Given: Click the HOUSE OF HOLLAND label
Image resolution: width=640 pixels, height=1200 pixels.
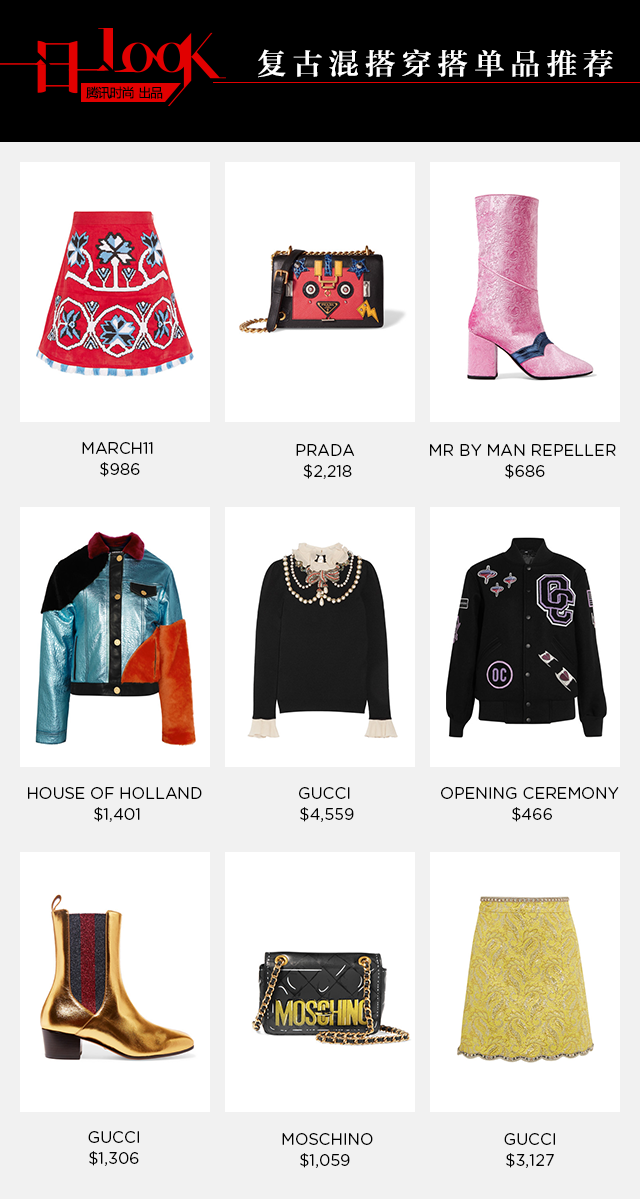Looking at the screenshot, I should coord(115,793).
